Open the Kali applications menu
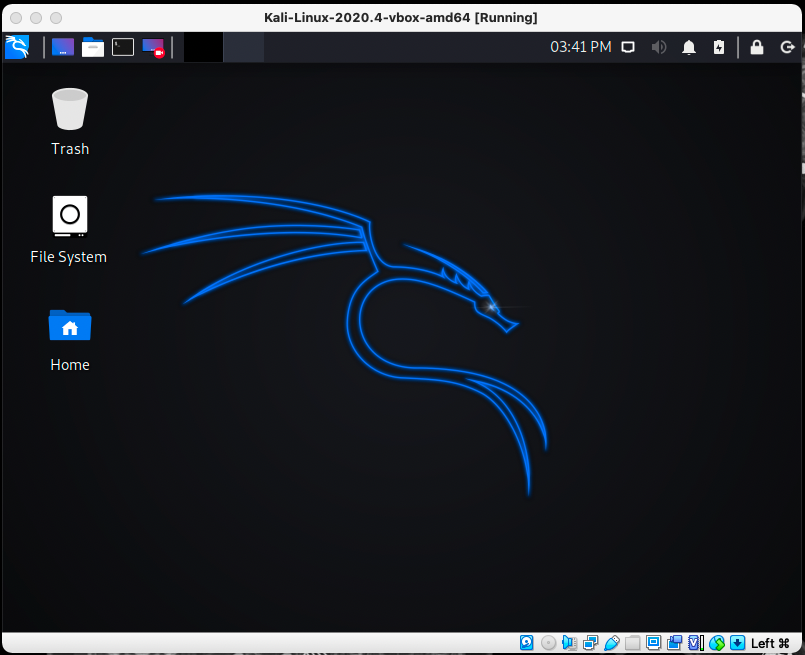The width and height of the screenshot is (805, 655). pos(17,47)
